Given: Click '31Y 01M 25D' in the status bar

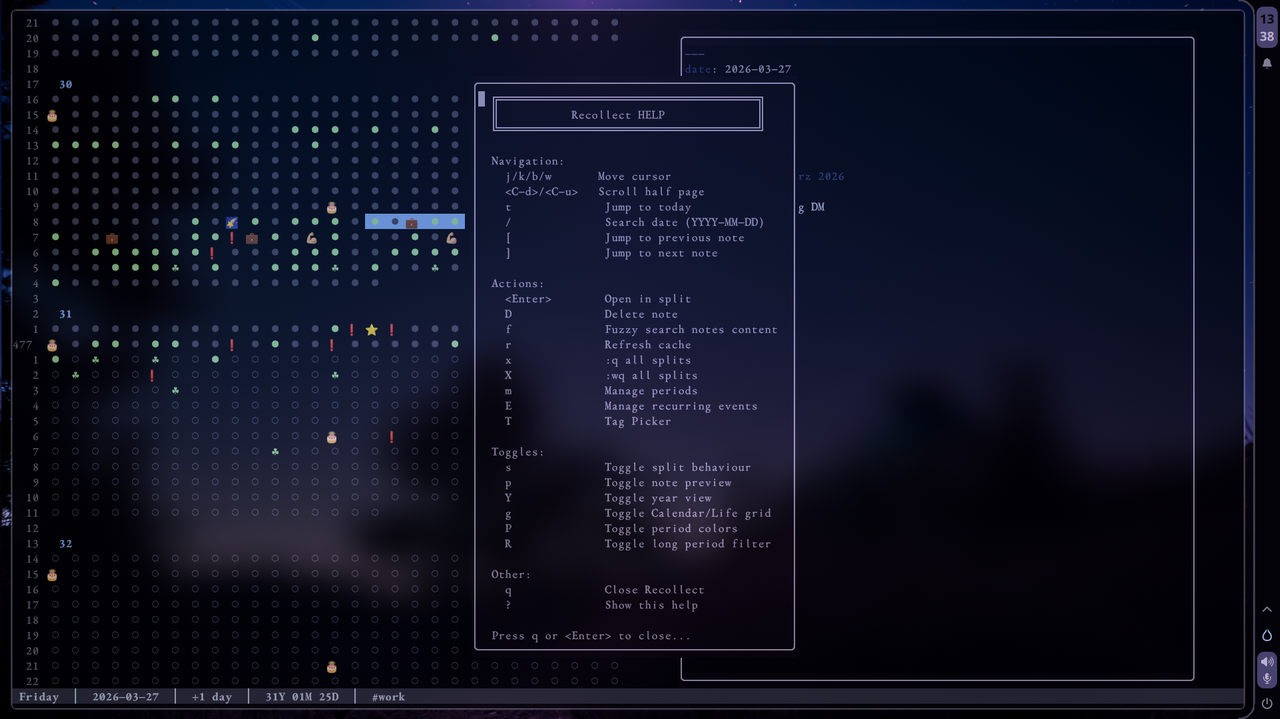Looking at the screenshot, I should click(302, 697).
